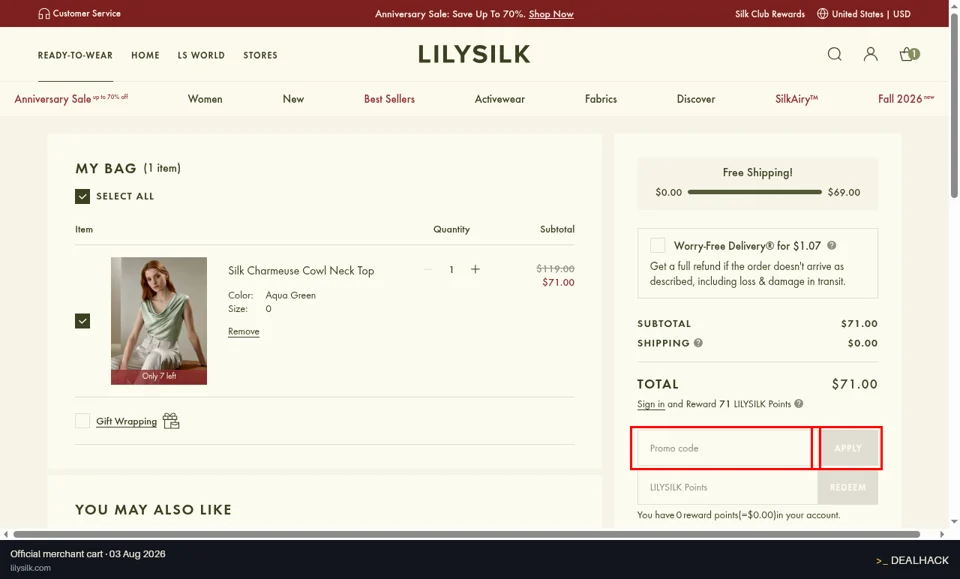Open the Activewear category
960x579 pixels.
(x=500, y=99)
